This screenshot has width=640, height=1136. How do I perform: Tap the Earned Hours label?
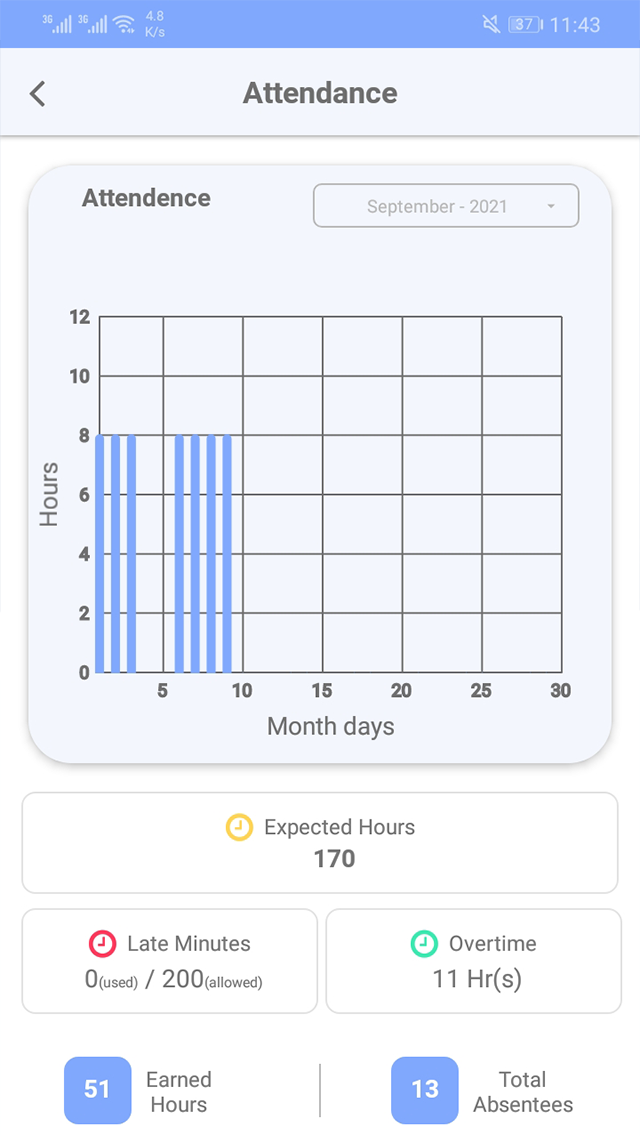(x=178, y=1092)
